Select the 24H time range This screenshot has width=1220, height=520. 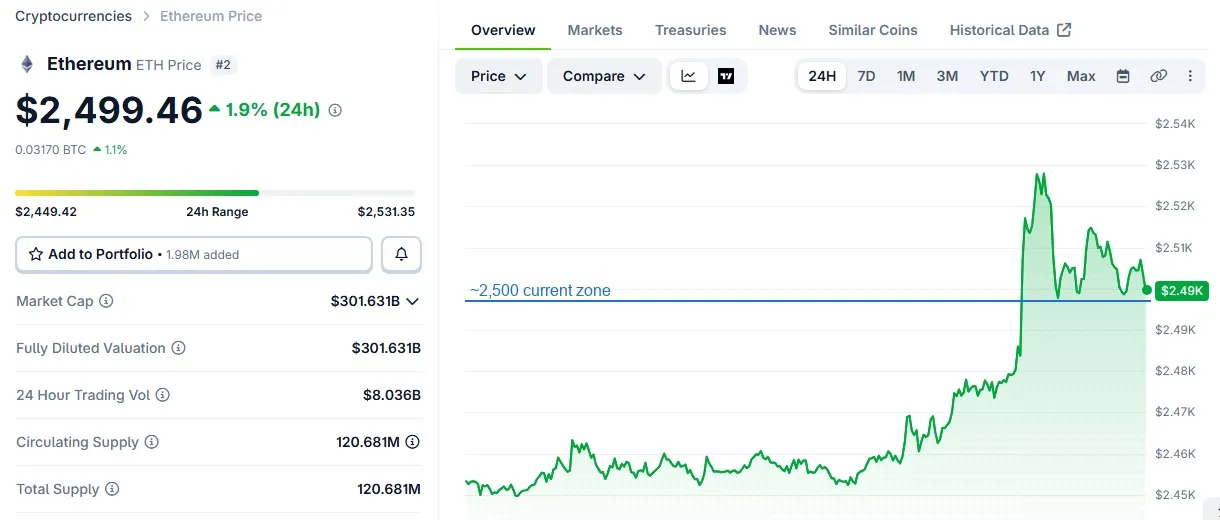point(822,76)
